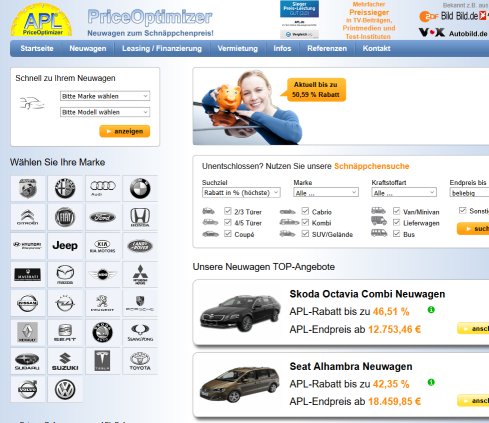Open the Kontakt menu item

pos(377,48)
